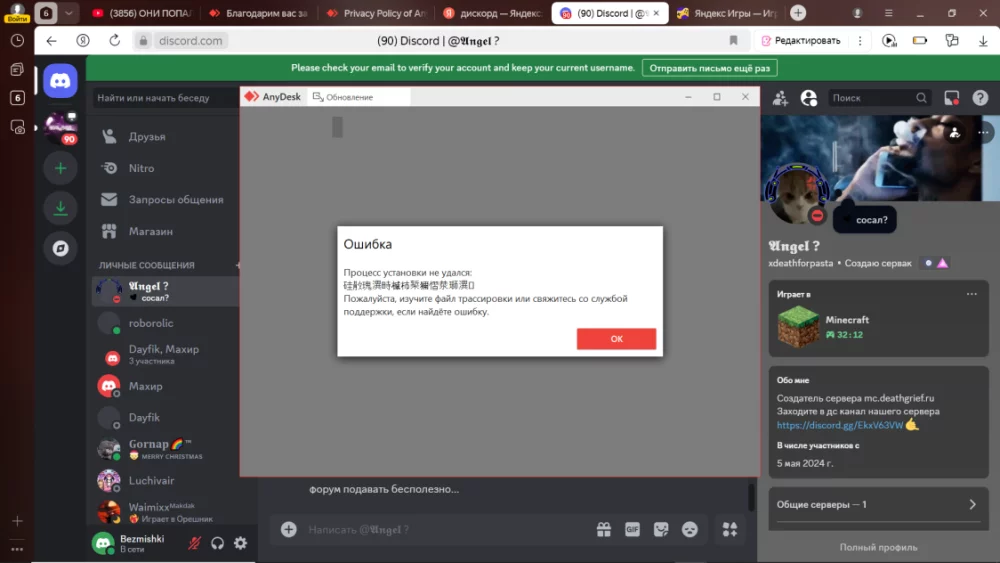
Task: Click the discord.com address field
Action: (190, 41)
